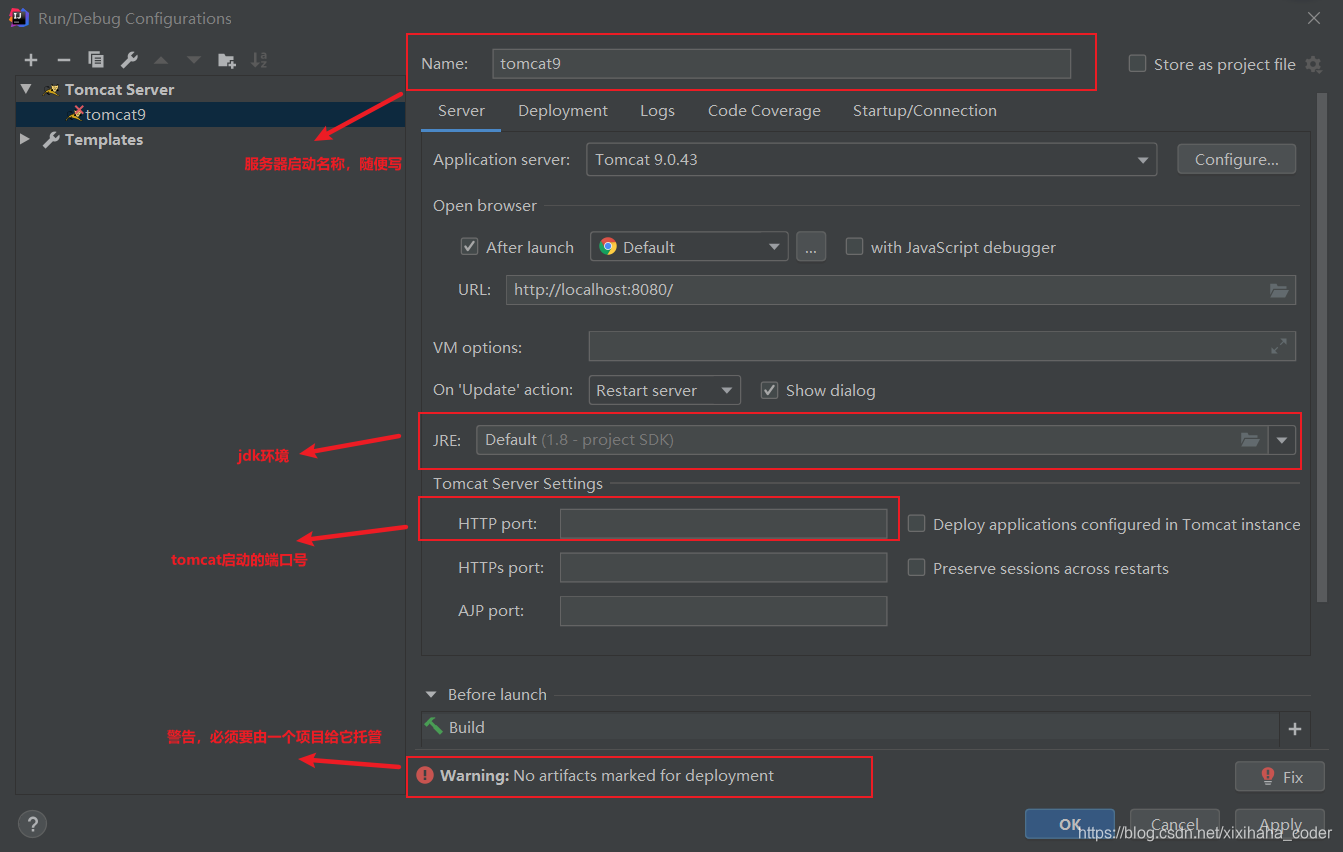
Task: Sort configurations alphabetically
Action: coord(259,60)
